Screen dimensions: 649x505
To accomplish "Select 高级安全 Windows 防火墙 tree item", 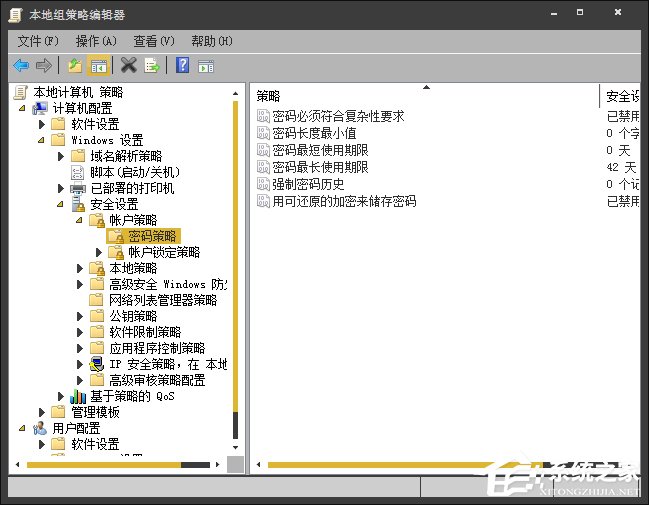I will pos(168,284).
